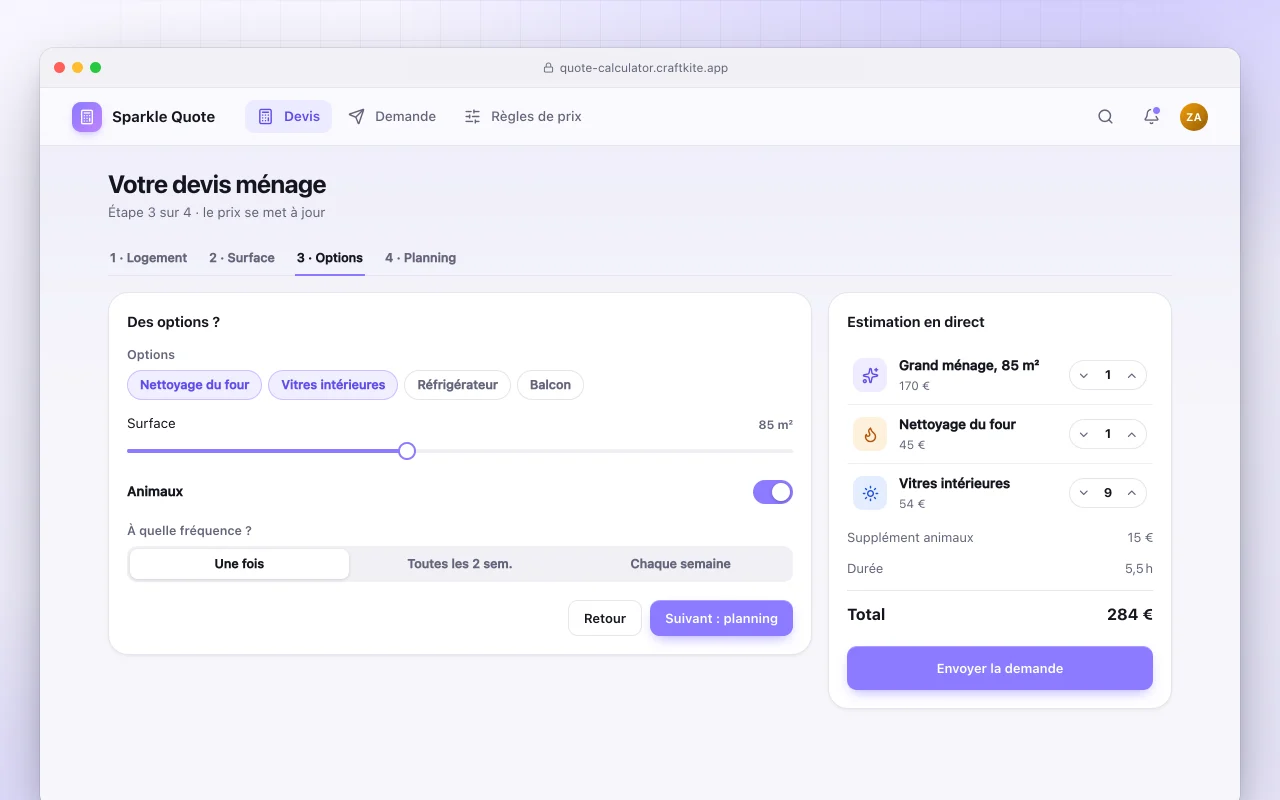Viewport: 1280px width, 800px height.
Task: Select the 3 · Options tab
Action: click(x=330, y=258)
